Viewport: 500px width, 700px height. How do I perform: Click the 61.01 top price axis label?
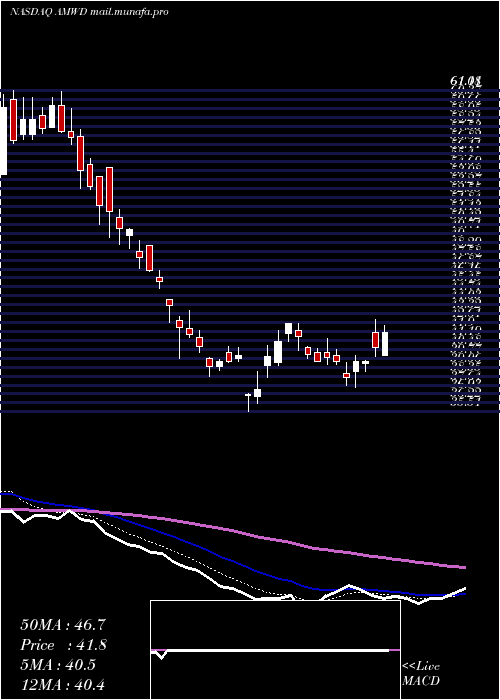tap(465, 82)
